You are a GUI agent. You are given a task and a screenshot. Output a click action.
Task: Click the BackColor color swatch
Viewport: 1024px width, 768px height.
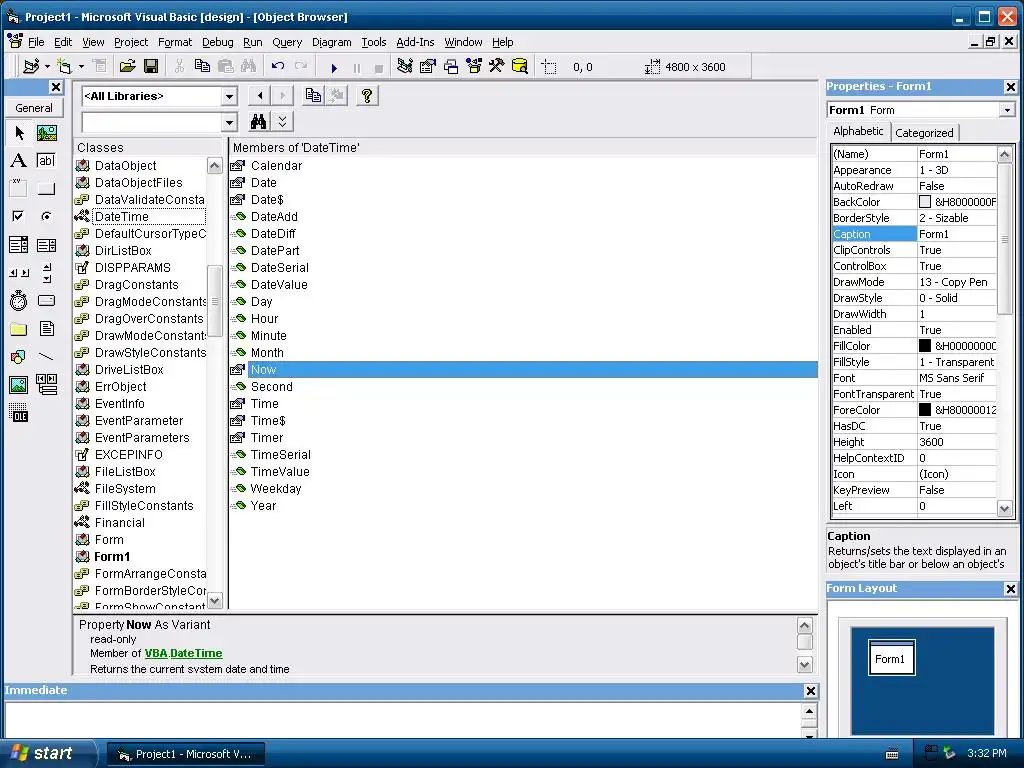(925, 202)
